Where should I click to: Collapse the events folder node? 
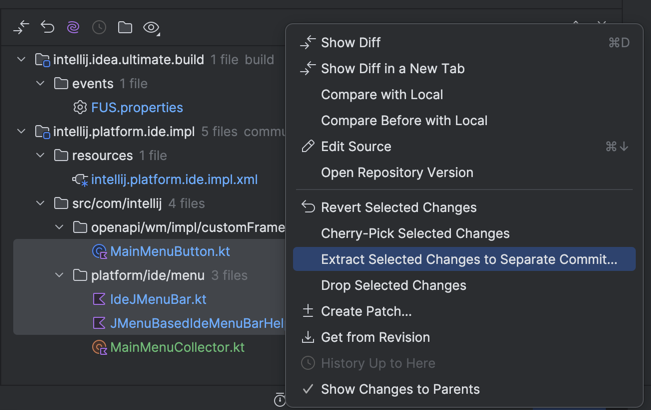[x=41, y=84]
